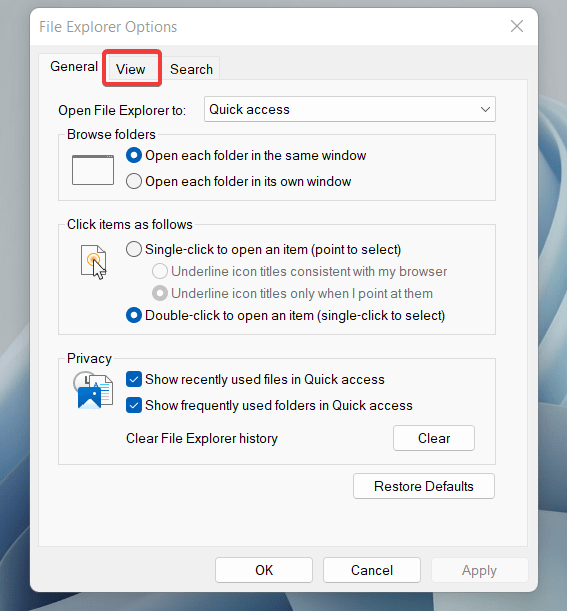Click Restore Defaults
Image resolution: width=567 pixels, height=611 pixels.
pyautogui.click(x=424, y=486)
